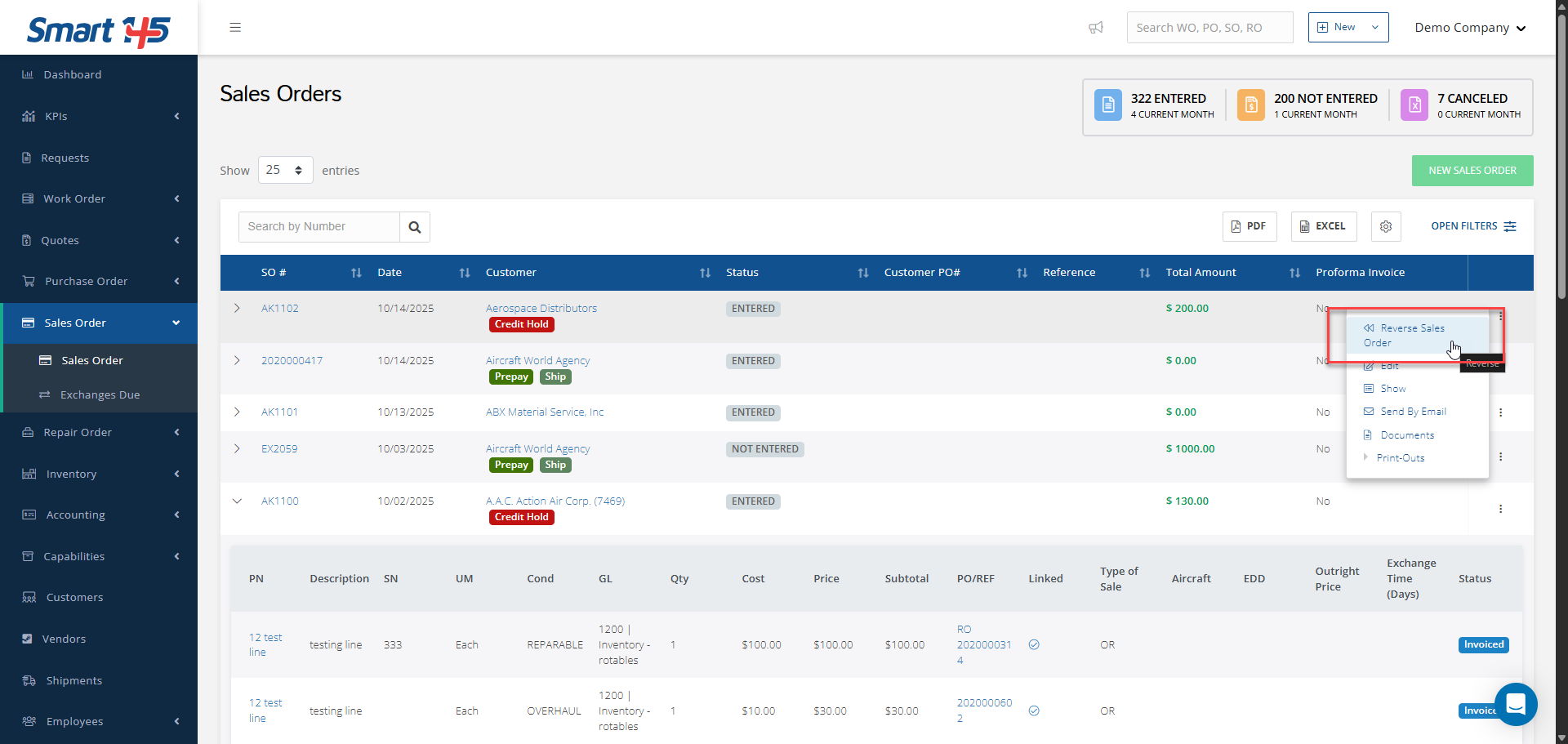Select Reverse Sales Order menu option
The image size is (1568, 744).
(x=1411, y=335)
